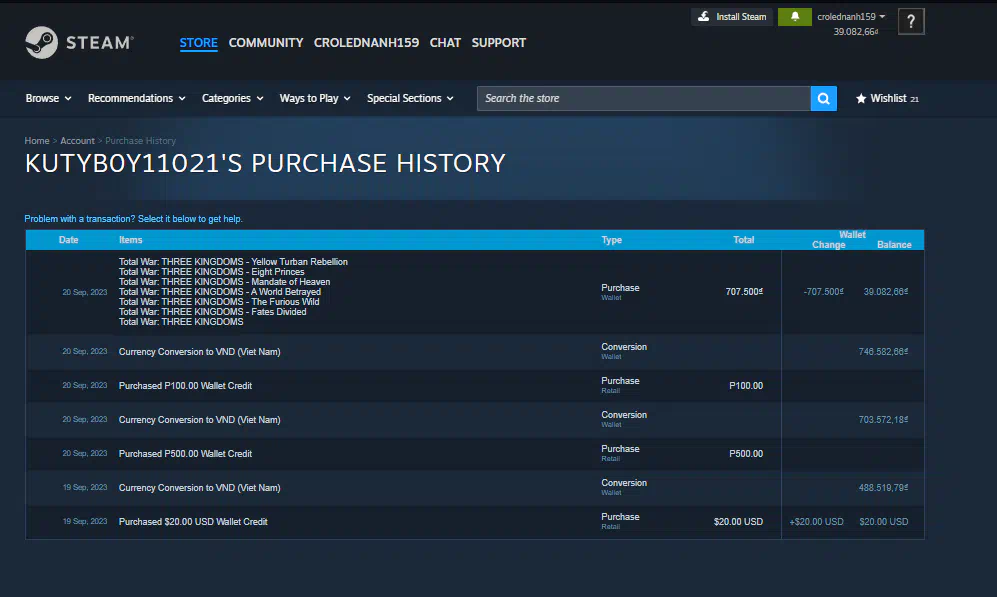Image resolution: width=997 pixels, height=597 pixels.
Task: Open the Purchased $20.00 USD Wallet Credit transaction
Action: [193, 522]
